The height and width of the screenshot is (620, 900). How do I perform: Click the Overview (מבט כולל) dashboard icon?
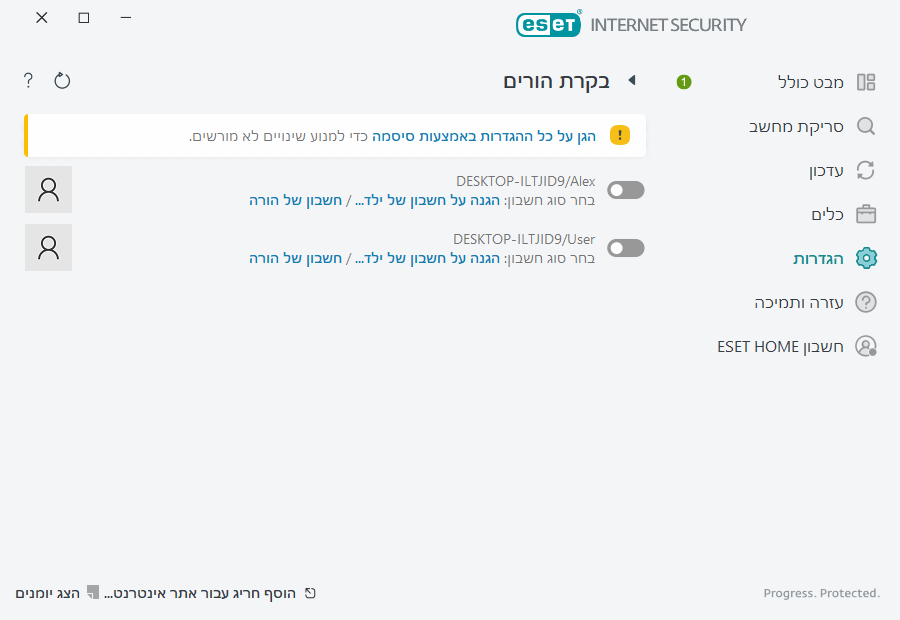(x=866, y=82)
